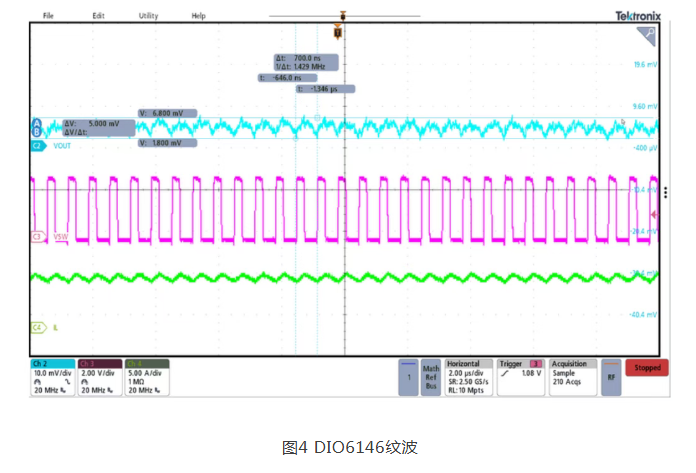Click the Tektronix logo
Image resolution: width=696 pixels, height=473 pixels.
[x=638, y=16]
